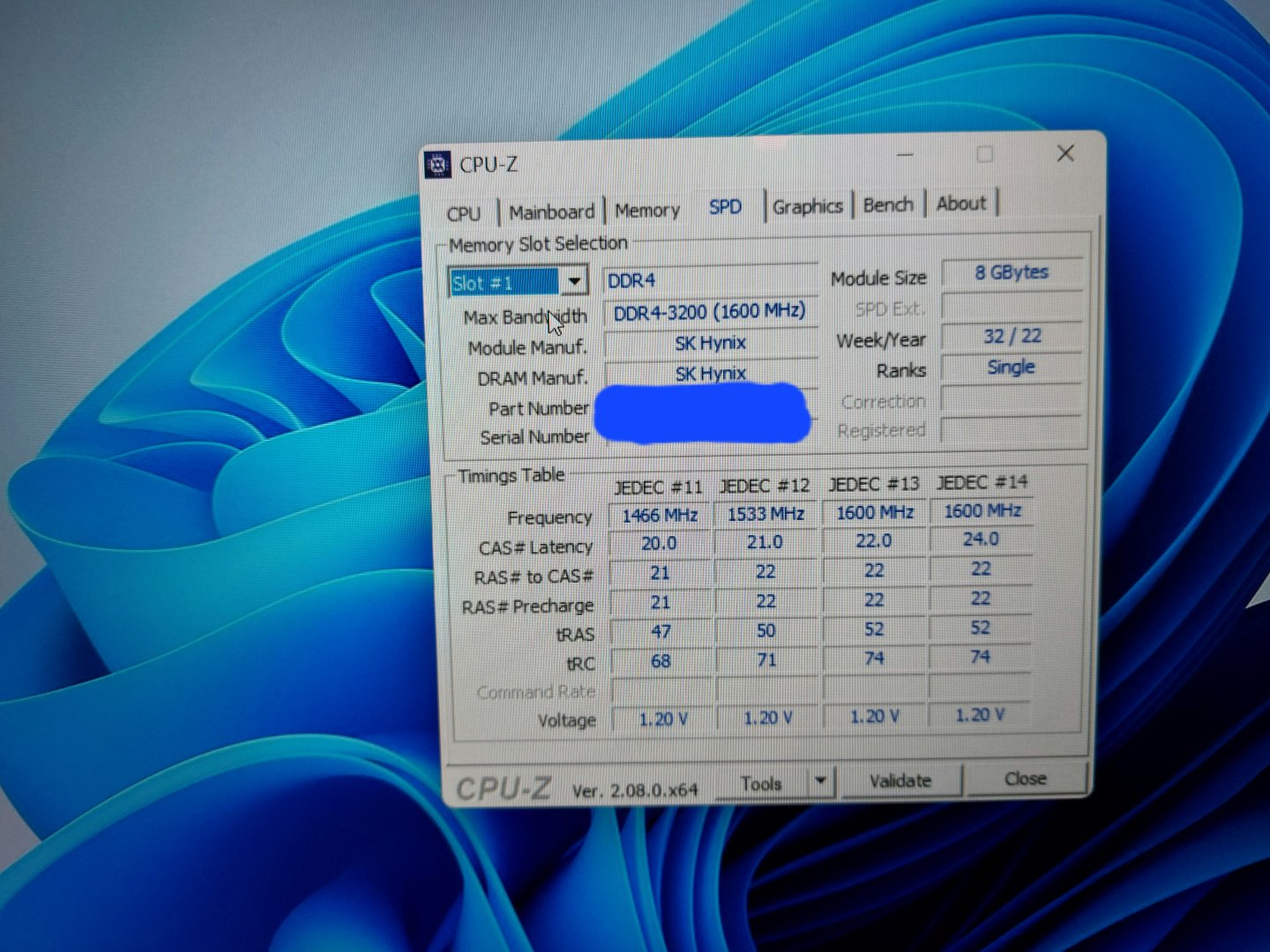Select tRAS value 47

661,632
